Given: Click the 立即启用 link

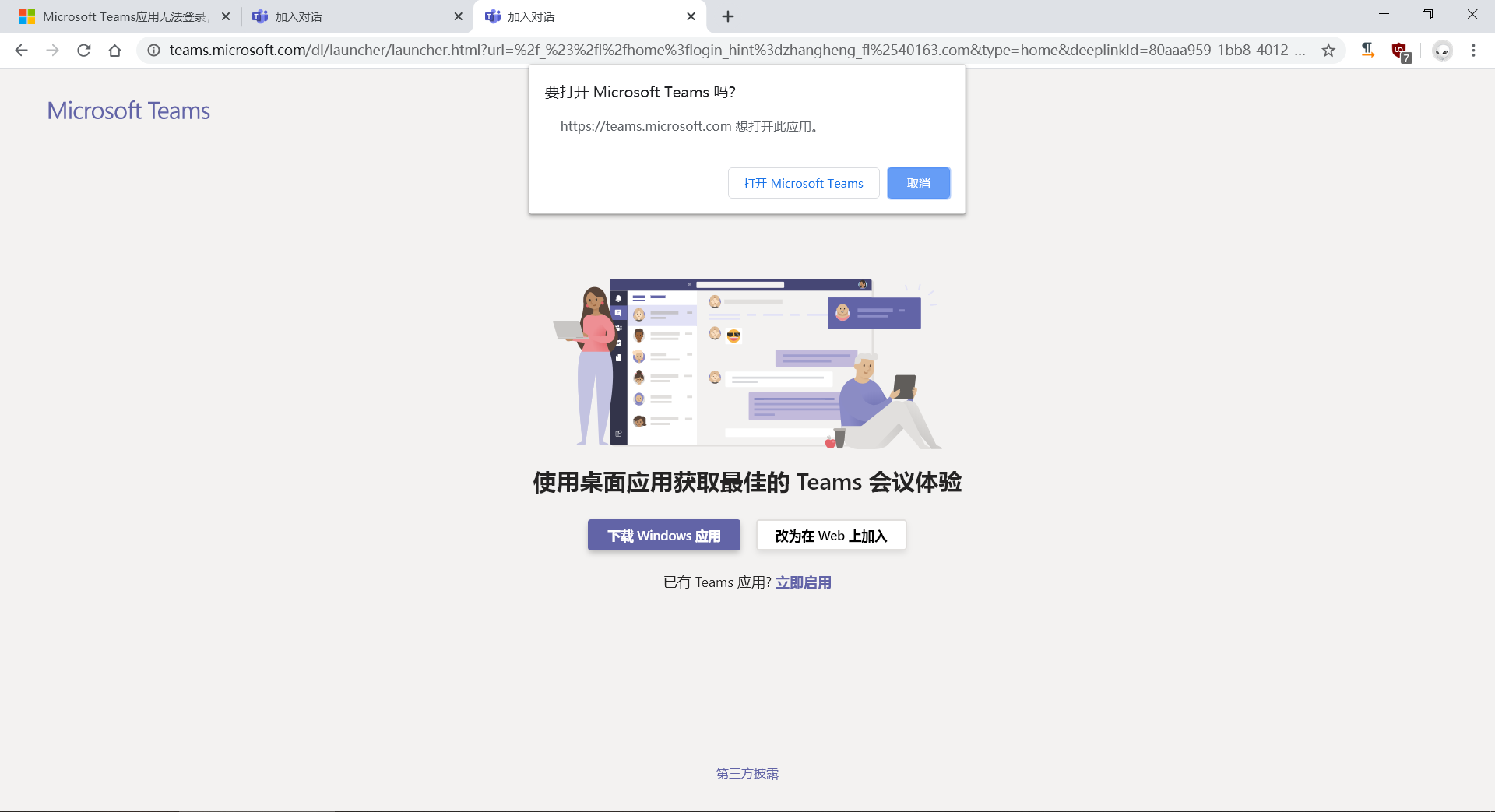Looking at the screenshot, I should (804, 582).
